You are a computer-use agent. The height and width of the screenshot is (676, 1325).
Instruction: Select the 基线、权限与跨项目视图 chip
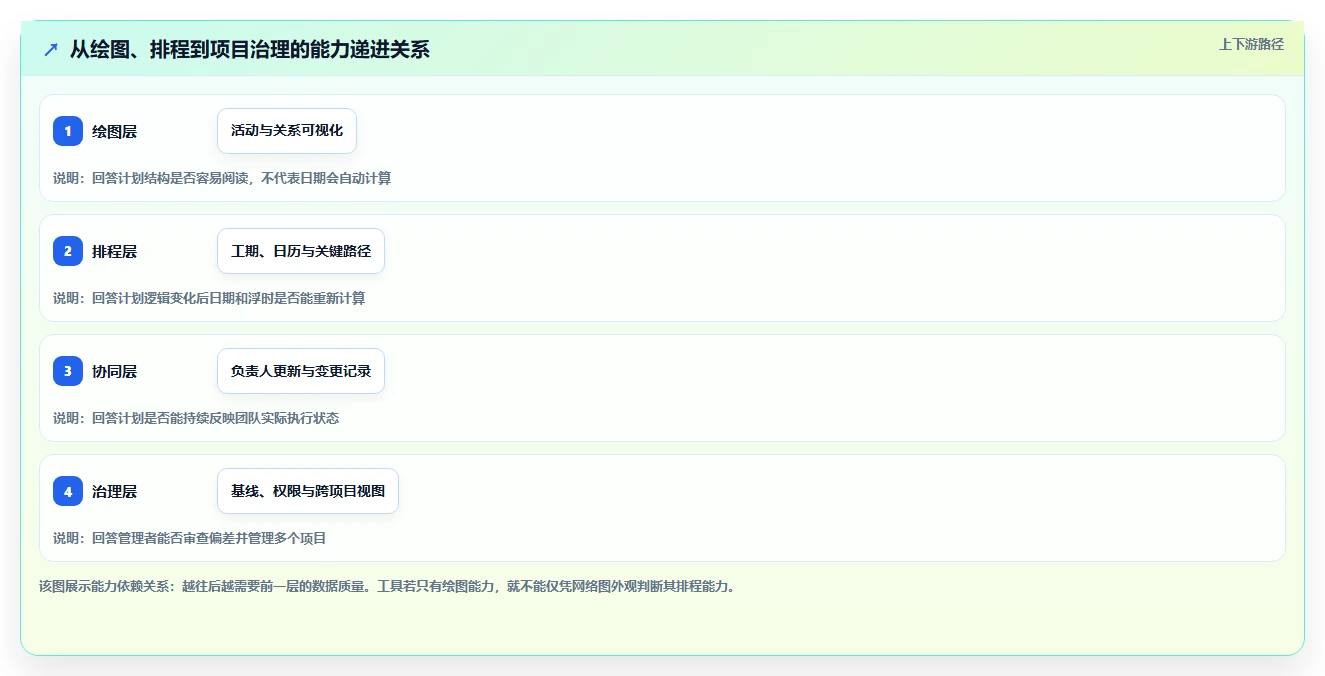tap(308, 491)
